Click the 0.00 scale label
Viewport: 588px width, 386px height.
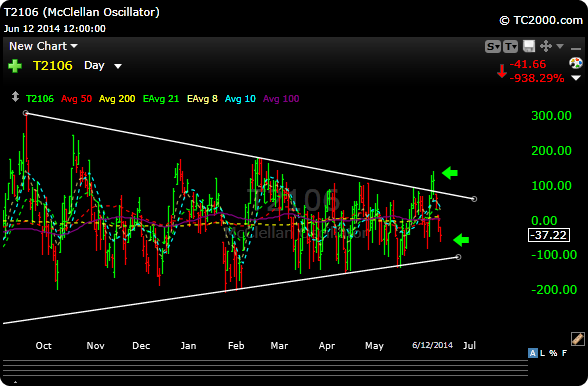pos(544,220)
